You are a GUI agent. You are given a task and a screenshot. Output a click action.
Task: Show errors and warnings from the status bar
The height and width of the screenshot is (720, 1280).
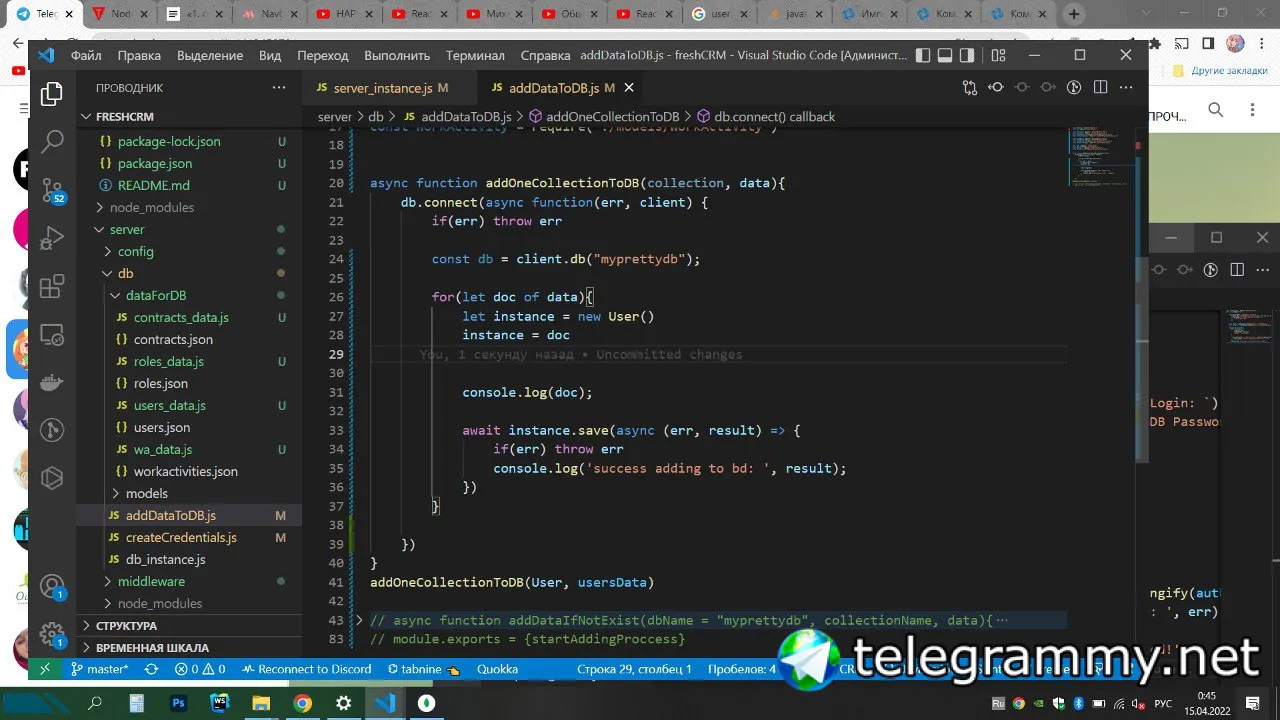click(200, 669)
